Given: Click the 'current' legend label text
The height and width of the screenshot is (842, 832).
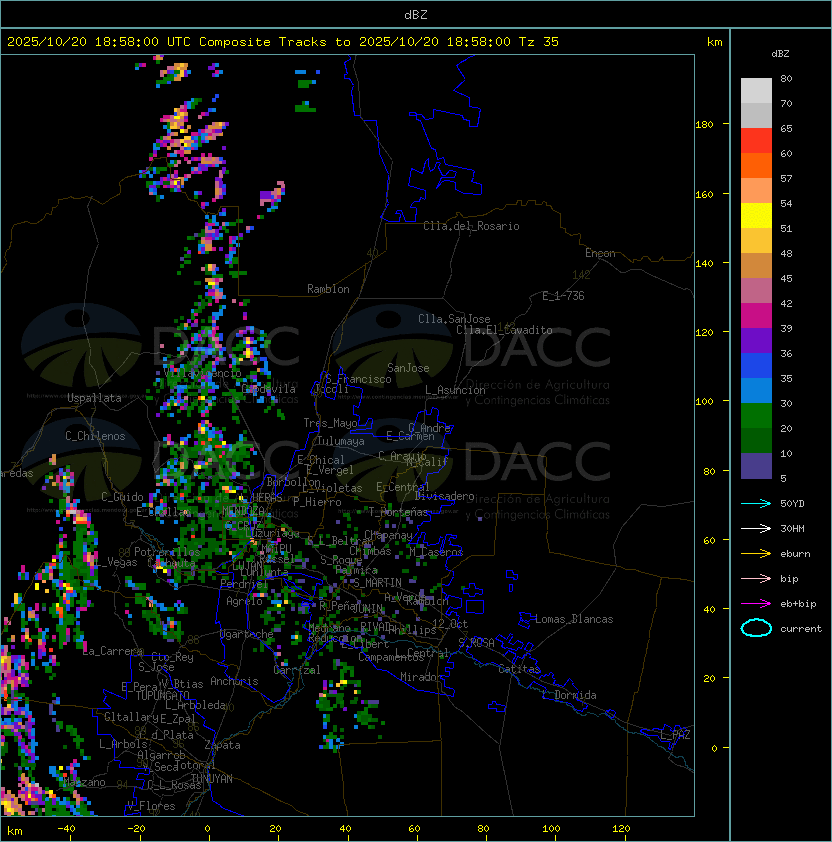Looking at the screenshot, I should coord(800,629).
